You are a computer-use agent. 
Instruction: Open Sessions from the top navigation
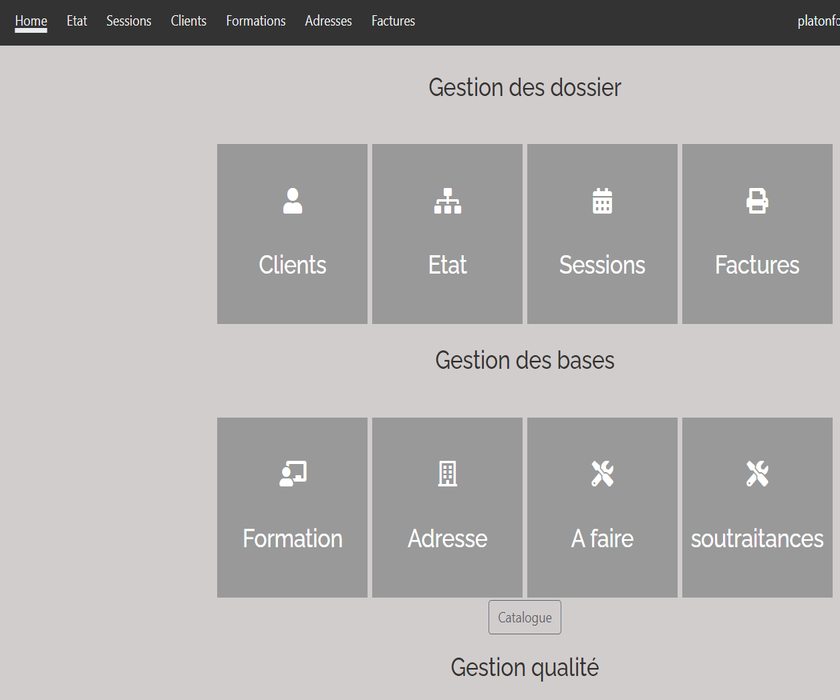tap(129, 21)
